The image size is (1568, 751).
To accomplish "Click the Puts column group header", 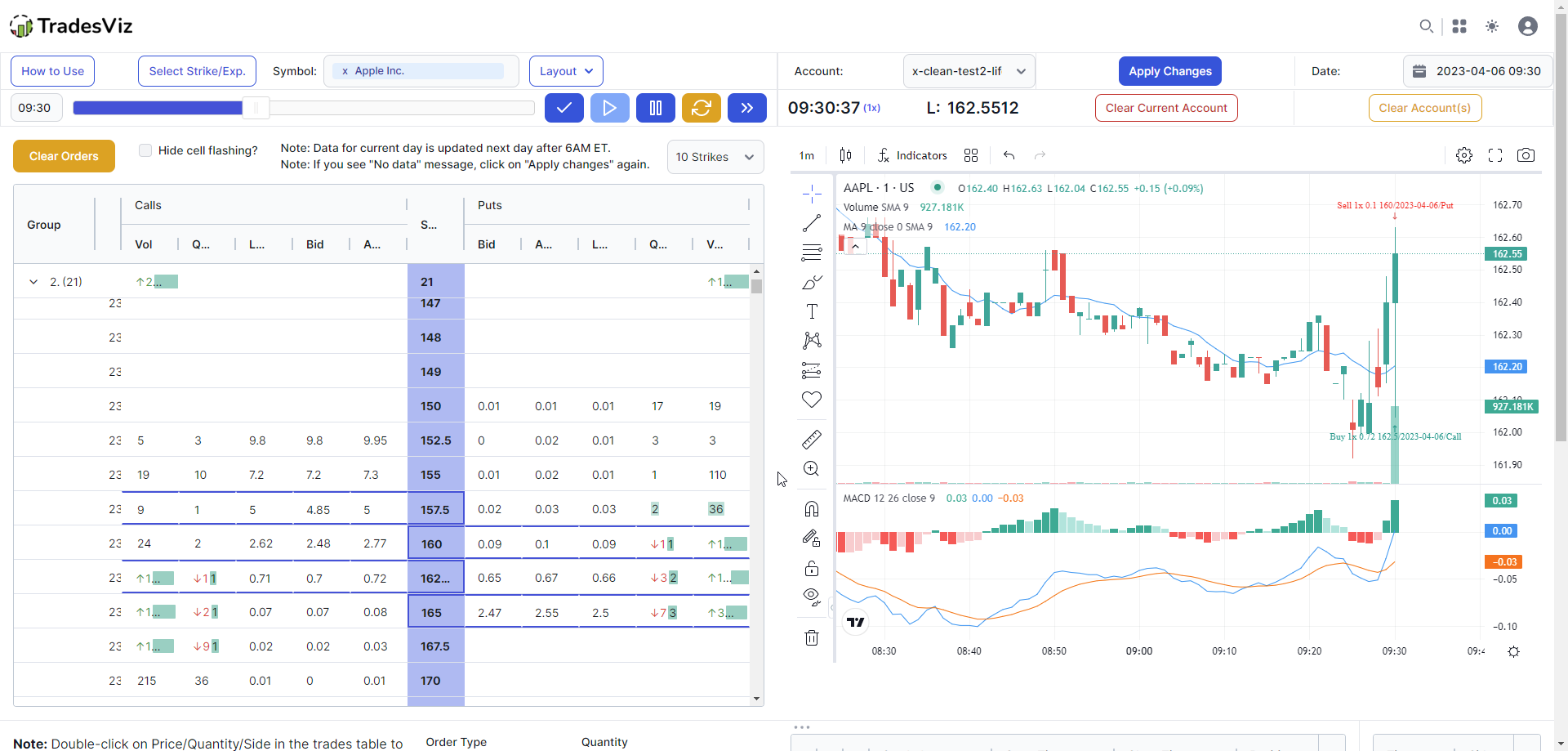I will coord(607,205).
